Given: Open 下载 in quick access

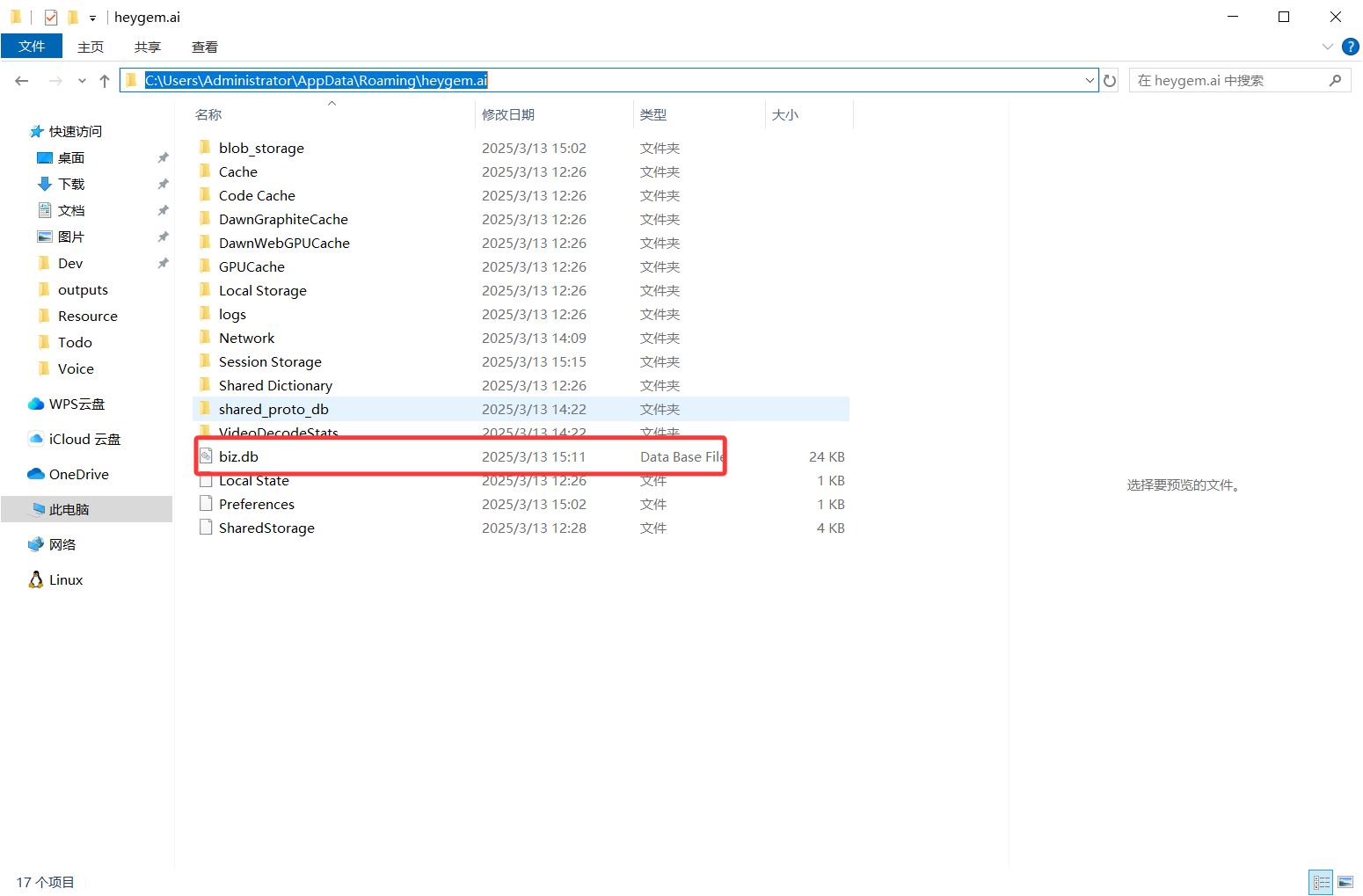Looking at the screenshot, I should 71,184.
